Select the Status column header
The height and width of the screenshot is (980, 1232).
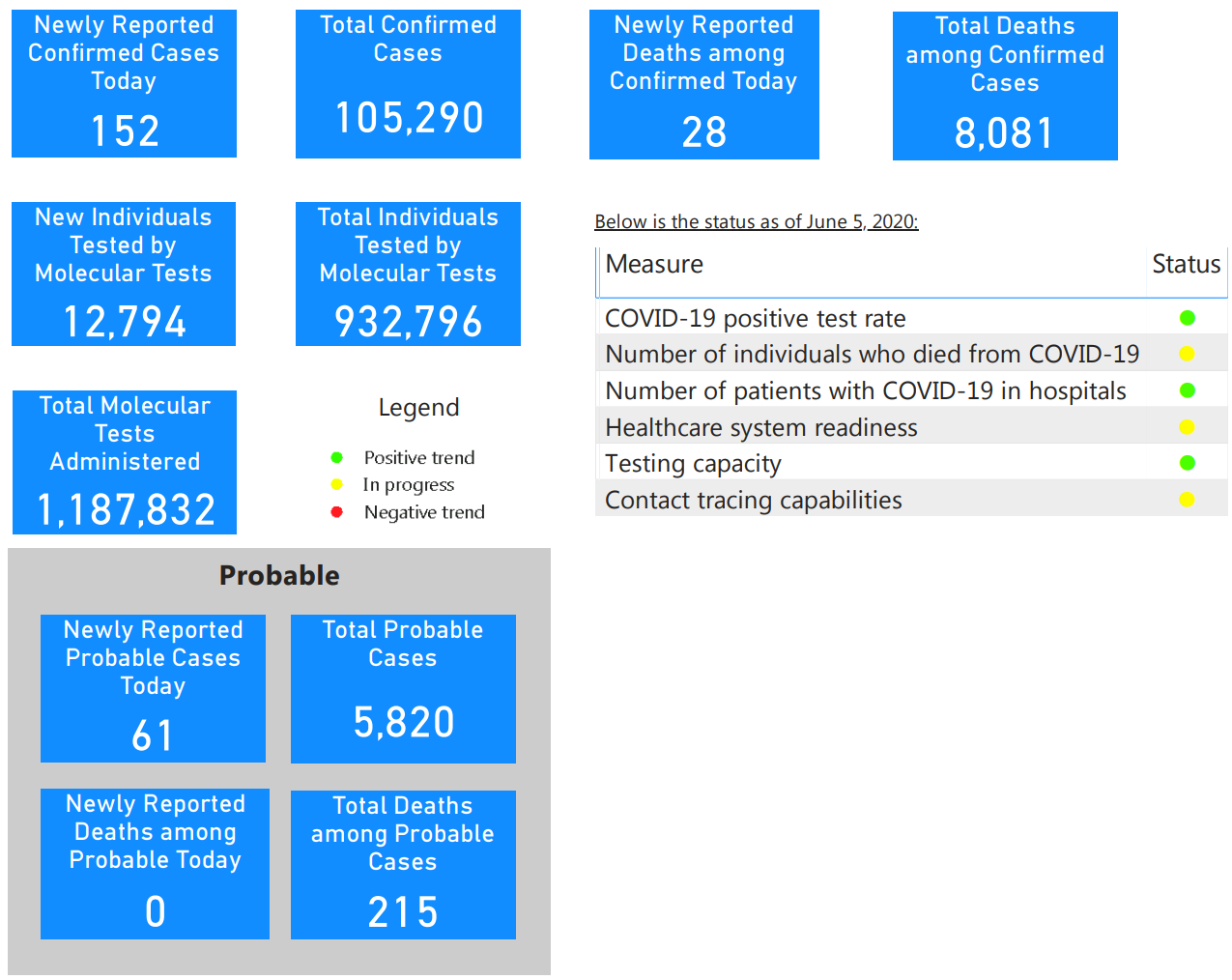click(x=1187, y=265)
